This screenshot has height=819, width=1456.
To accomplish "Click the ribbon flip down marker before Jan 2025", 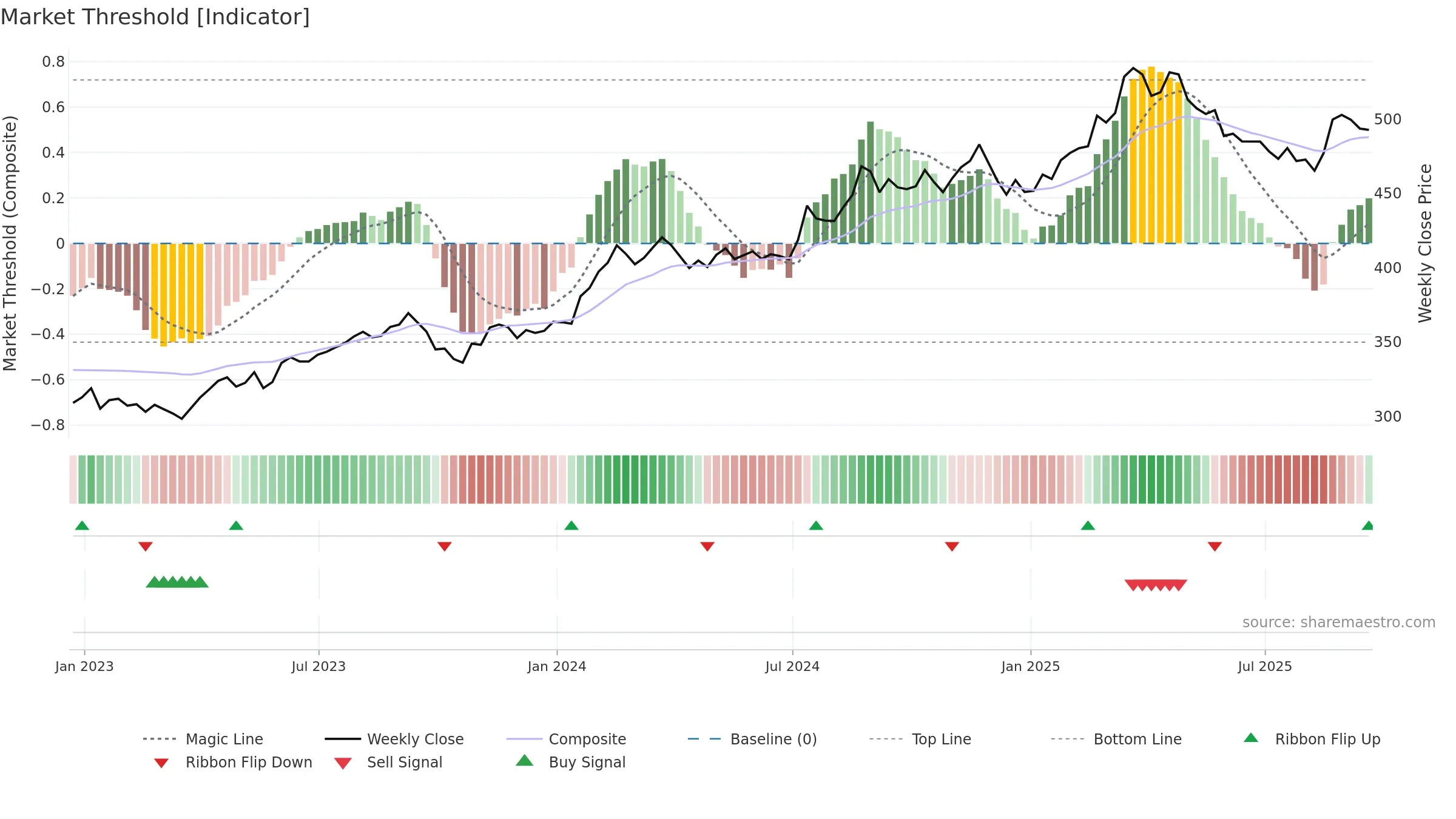I will pyautogui.click(x=952, y=547).
